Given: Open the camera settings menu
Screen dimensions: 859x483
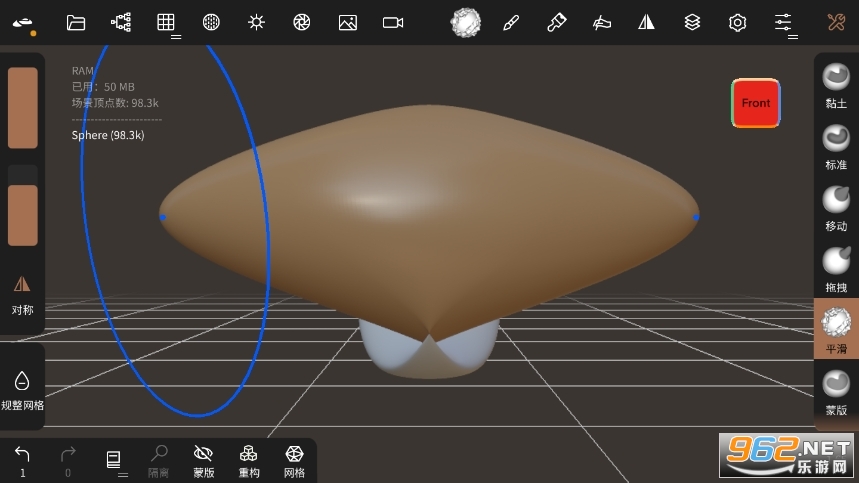Looking at the screenshot, I should (393, 22).
